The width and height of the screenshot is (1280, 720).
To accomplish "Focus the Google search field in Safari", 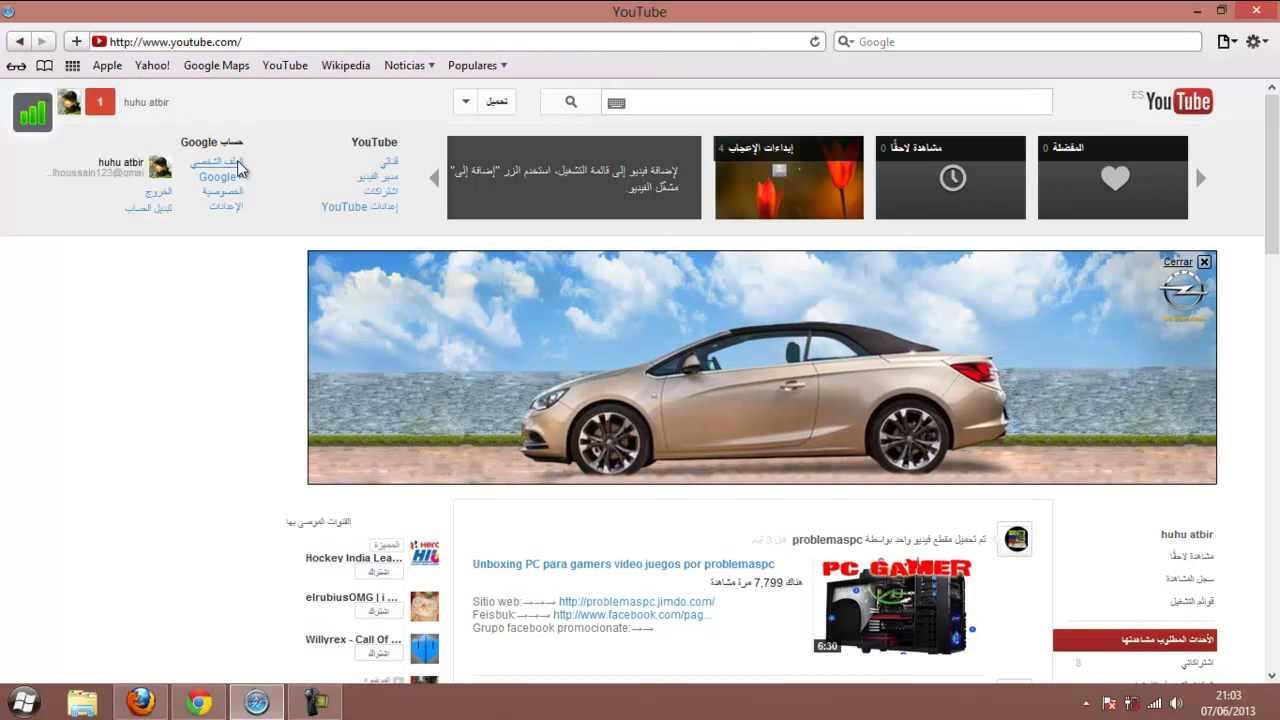I will click(x=1018, y=41).
